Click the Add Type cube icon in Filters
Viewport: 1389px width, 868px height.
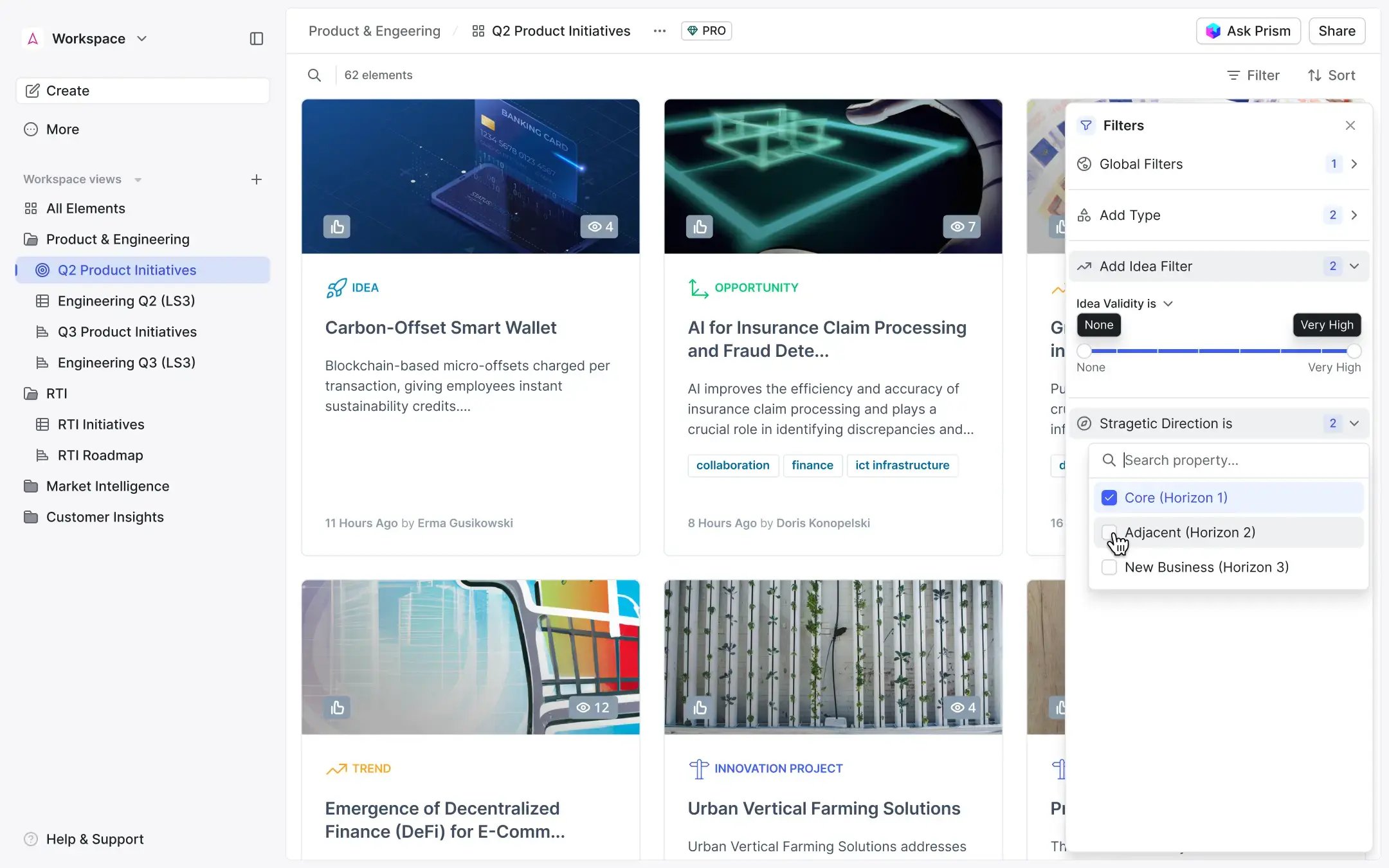(x=1085, y=215)
